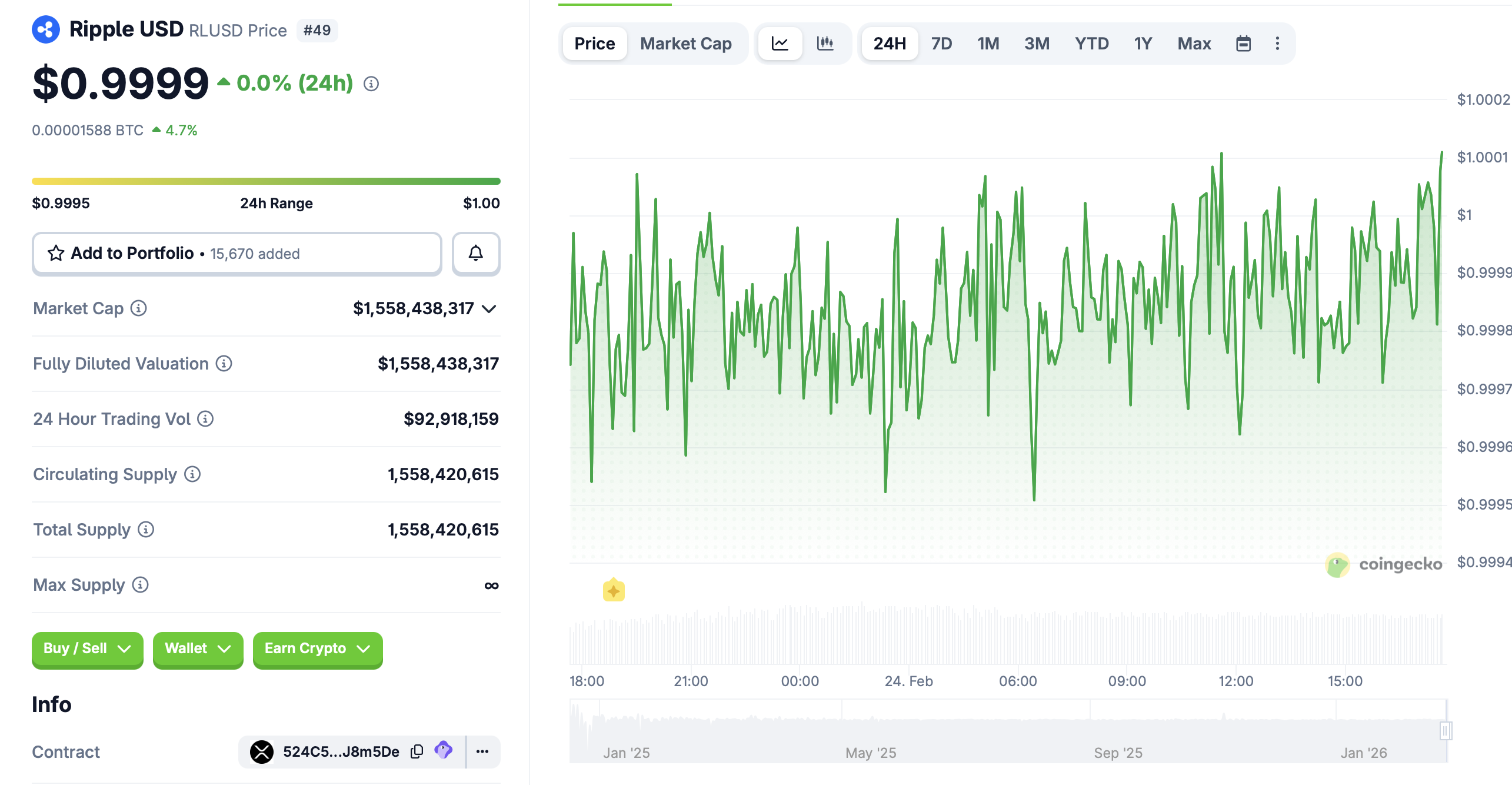Select the Max time range tab
Image resolution: width=1512 pixels, height=785 pixels.
pyautogui.click(x=1194, y=44)
